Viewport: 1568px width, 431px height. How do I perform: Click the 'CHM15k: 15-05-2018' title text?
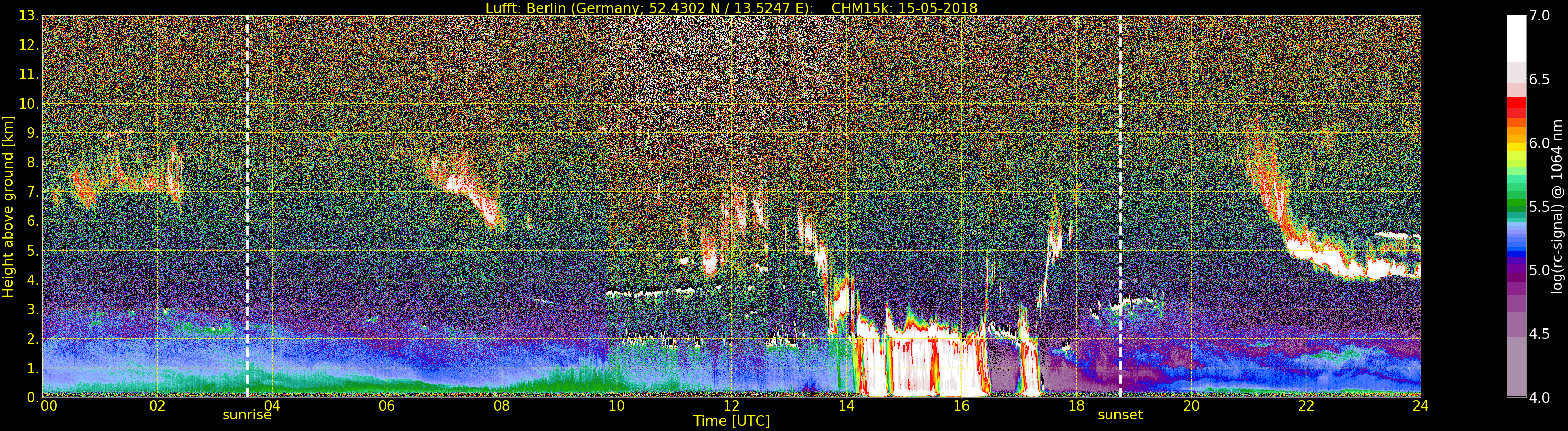click(x=904, y=8)
